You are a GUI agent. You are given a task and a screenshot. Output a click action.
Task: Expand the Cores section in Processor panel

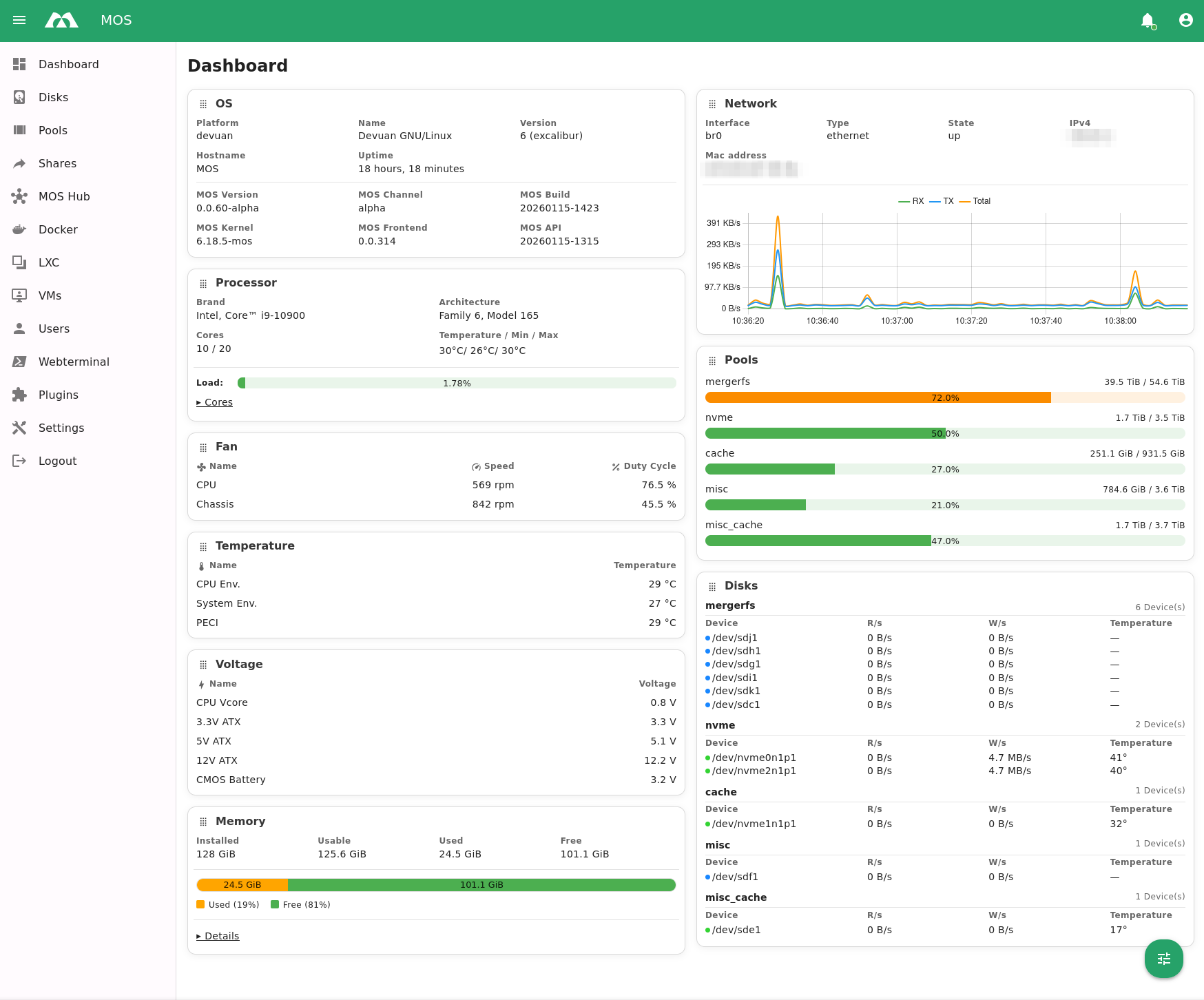coord(214,402)
